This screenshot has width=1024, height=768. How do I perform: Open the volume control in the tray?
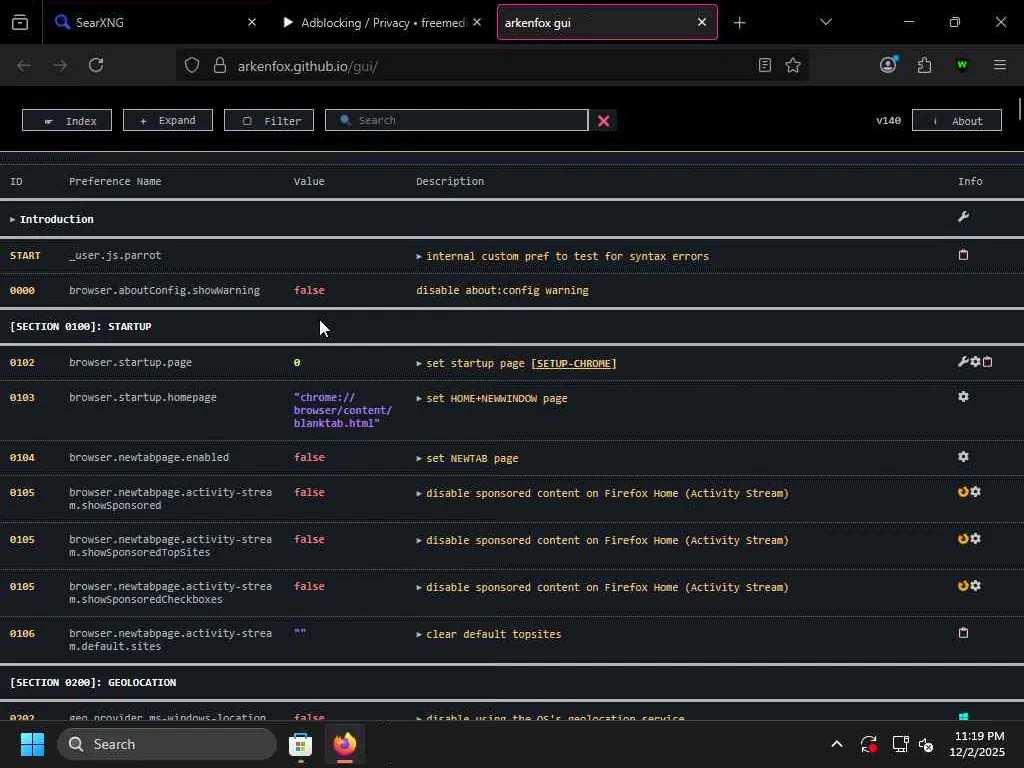pos(926,744)
